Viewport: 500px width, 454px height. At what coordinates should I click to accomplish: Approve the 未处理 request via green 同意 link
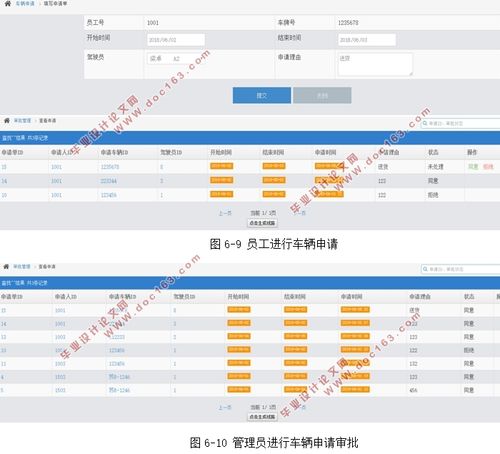(473, 167)
